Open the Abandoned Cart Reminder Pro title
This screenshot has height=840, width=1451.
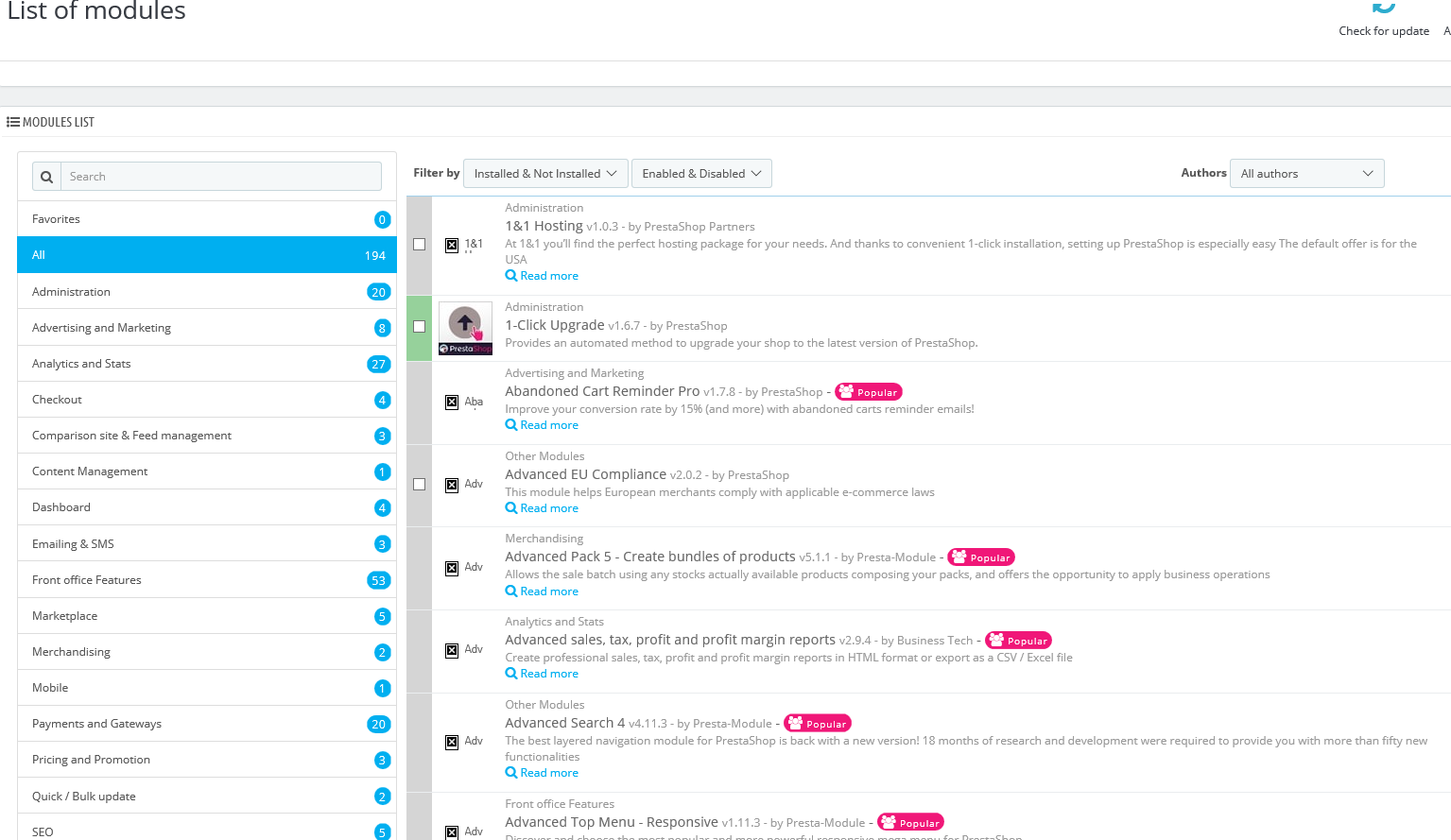(x=602, y=391)
